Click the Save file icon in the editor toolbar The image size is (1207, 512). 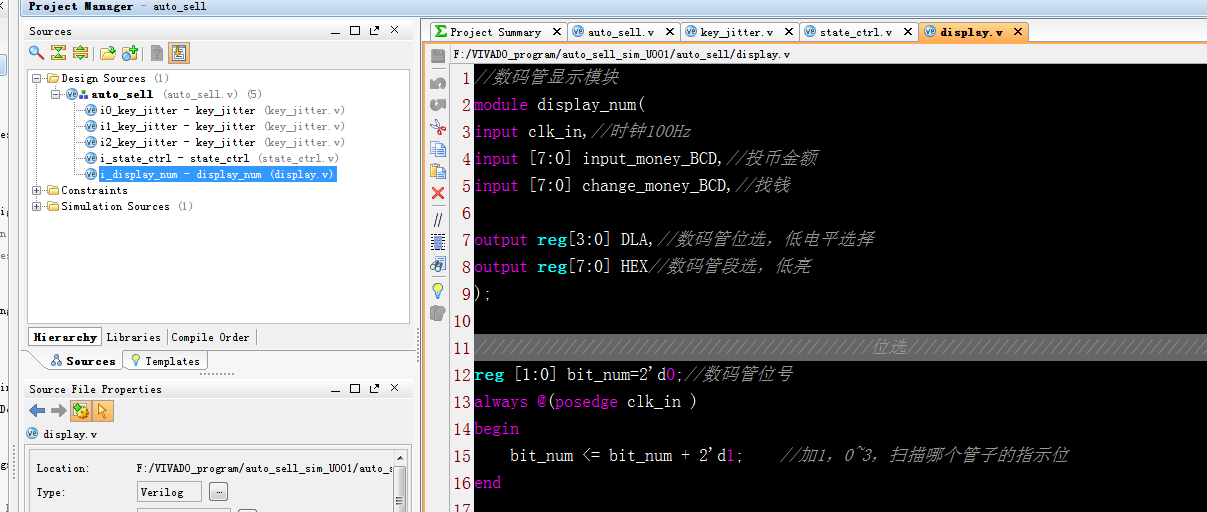[x=438, y=57]
